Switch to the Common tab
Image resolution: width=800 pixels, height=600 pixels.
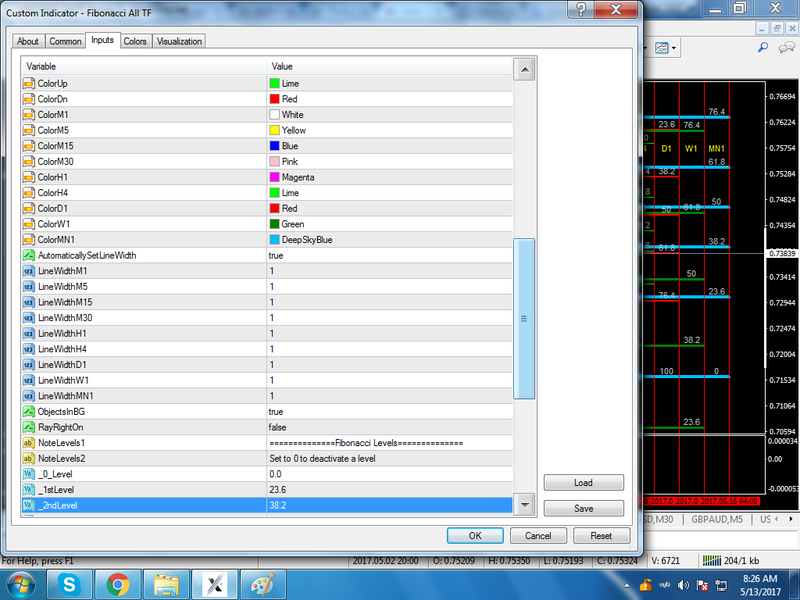click(65, 41)
